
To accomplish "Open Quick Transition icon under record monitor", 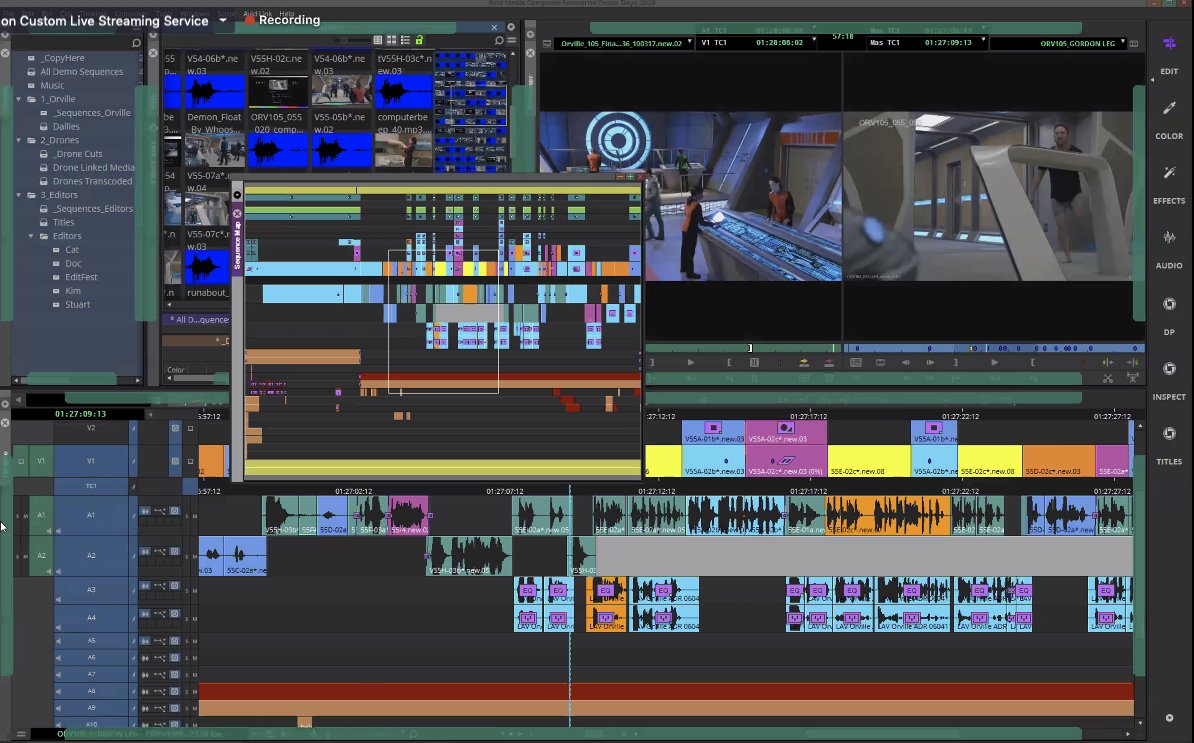I will [880, 362].
